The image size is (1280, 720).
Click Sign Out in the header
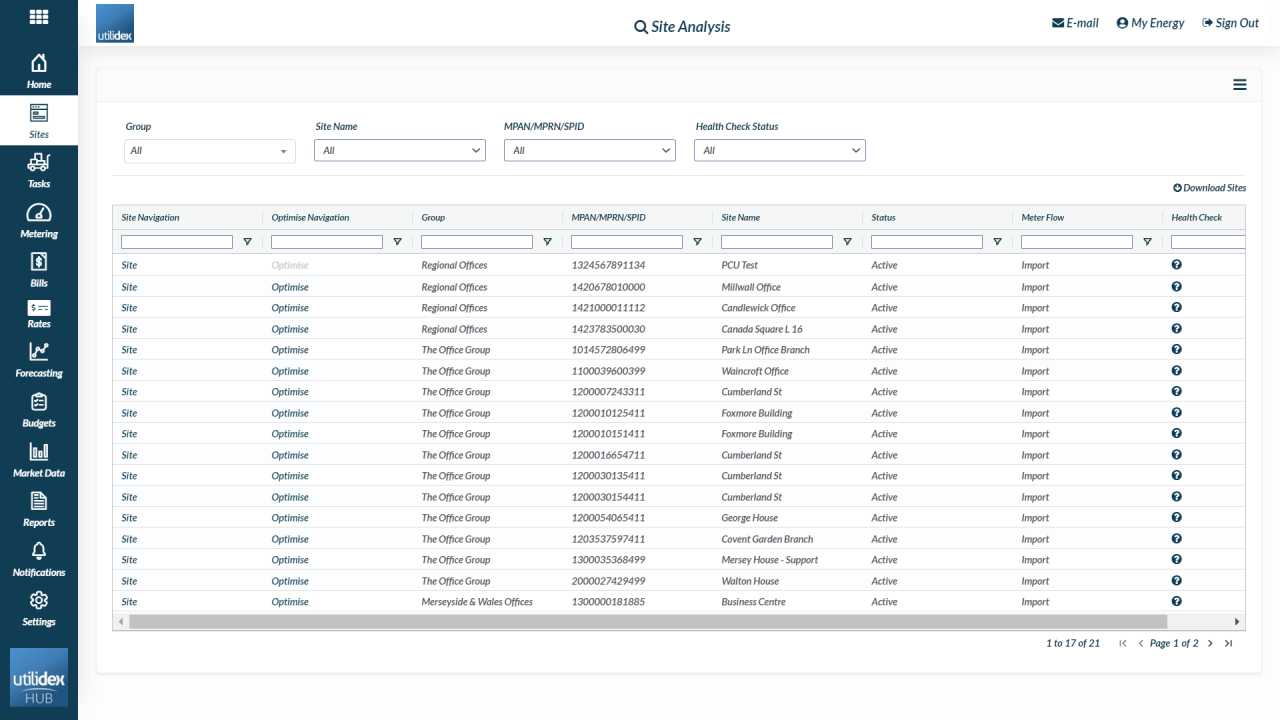pos(1230,23)
